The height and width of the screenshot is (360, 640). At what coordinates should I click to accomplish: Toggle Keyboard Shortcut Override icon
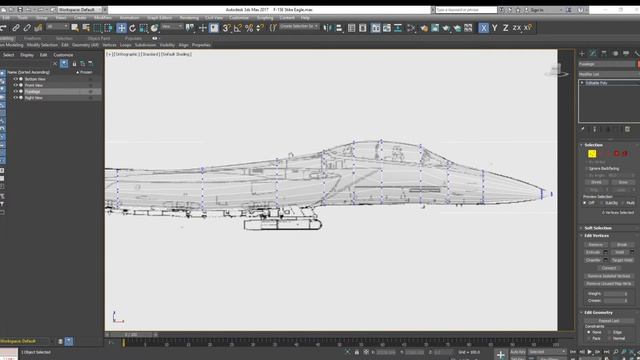coord(214,28)
